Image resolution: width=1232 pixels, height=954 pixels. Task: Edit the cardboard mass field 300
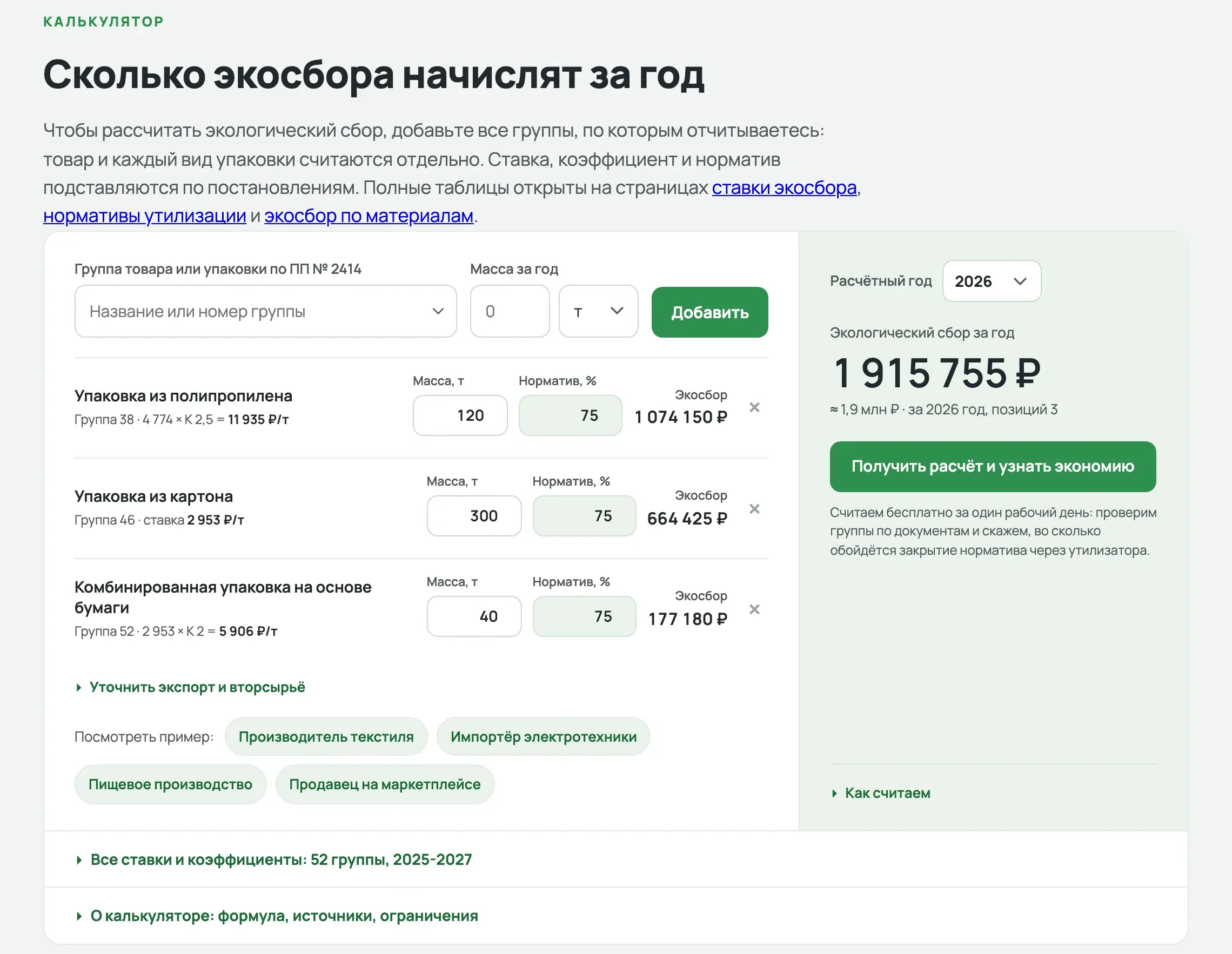pyautogui.click(x=474, y=516)
